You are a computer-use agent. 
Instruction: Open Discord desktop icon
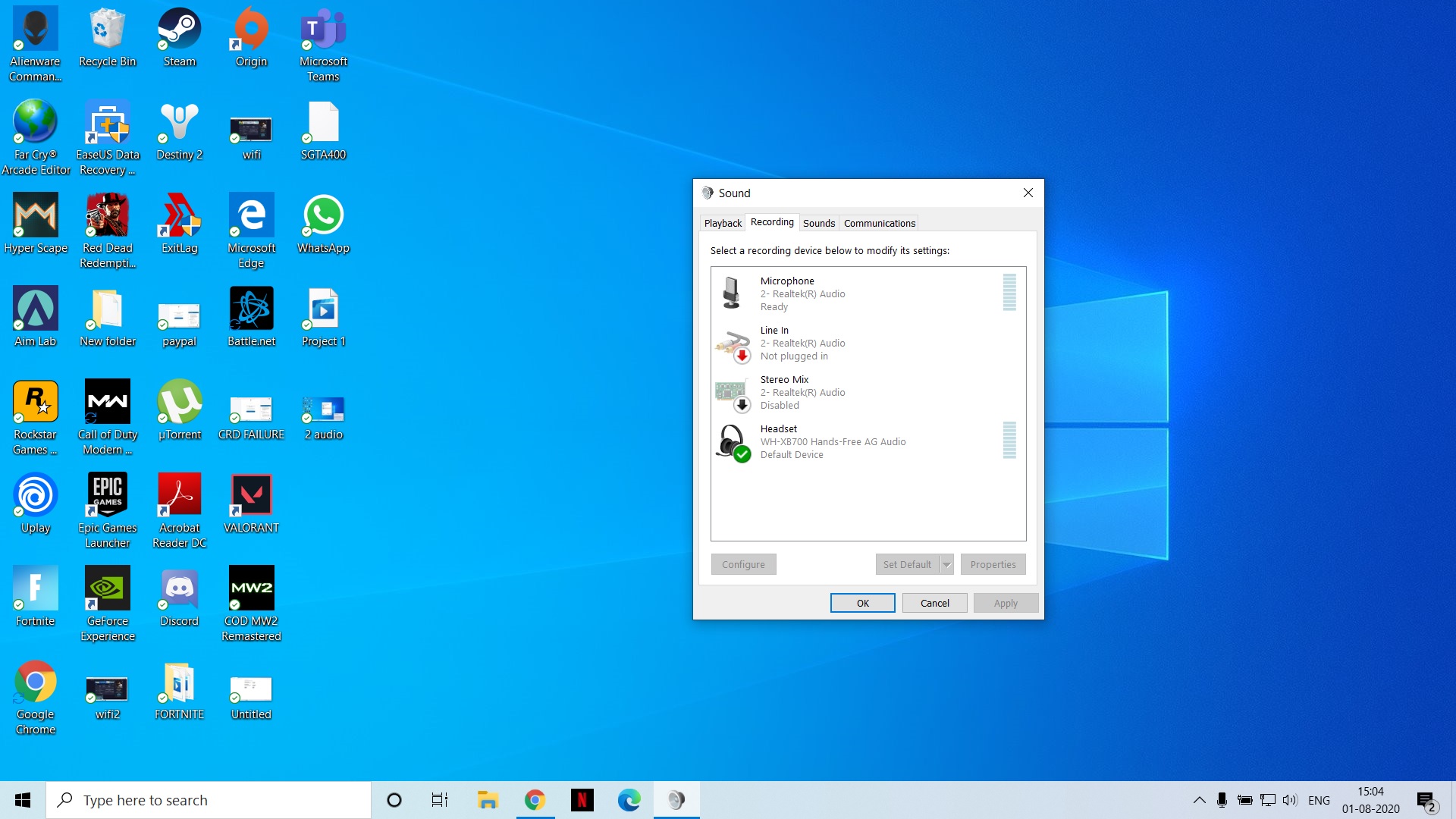pos(179,598)
